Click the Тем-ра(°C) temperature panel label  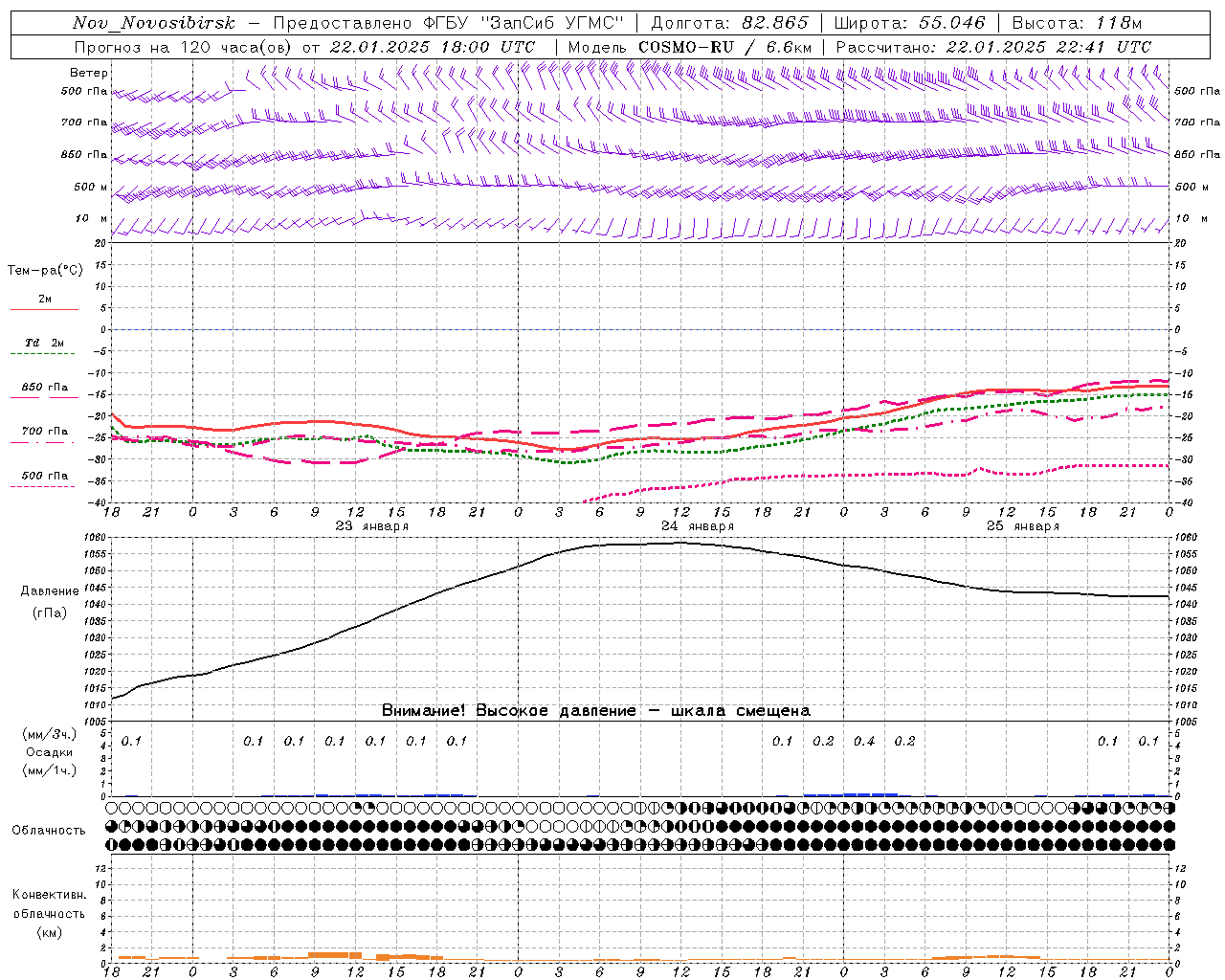(45, 271)
